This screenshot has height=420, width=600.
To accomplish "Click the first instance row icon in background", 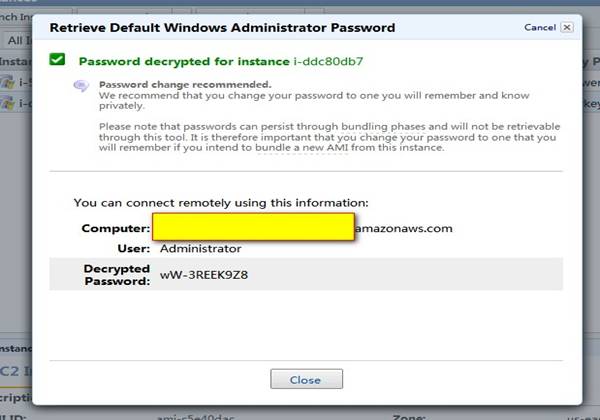I will tap(10, 82).
